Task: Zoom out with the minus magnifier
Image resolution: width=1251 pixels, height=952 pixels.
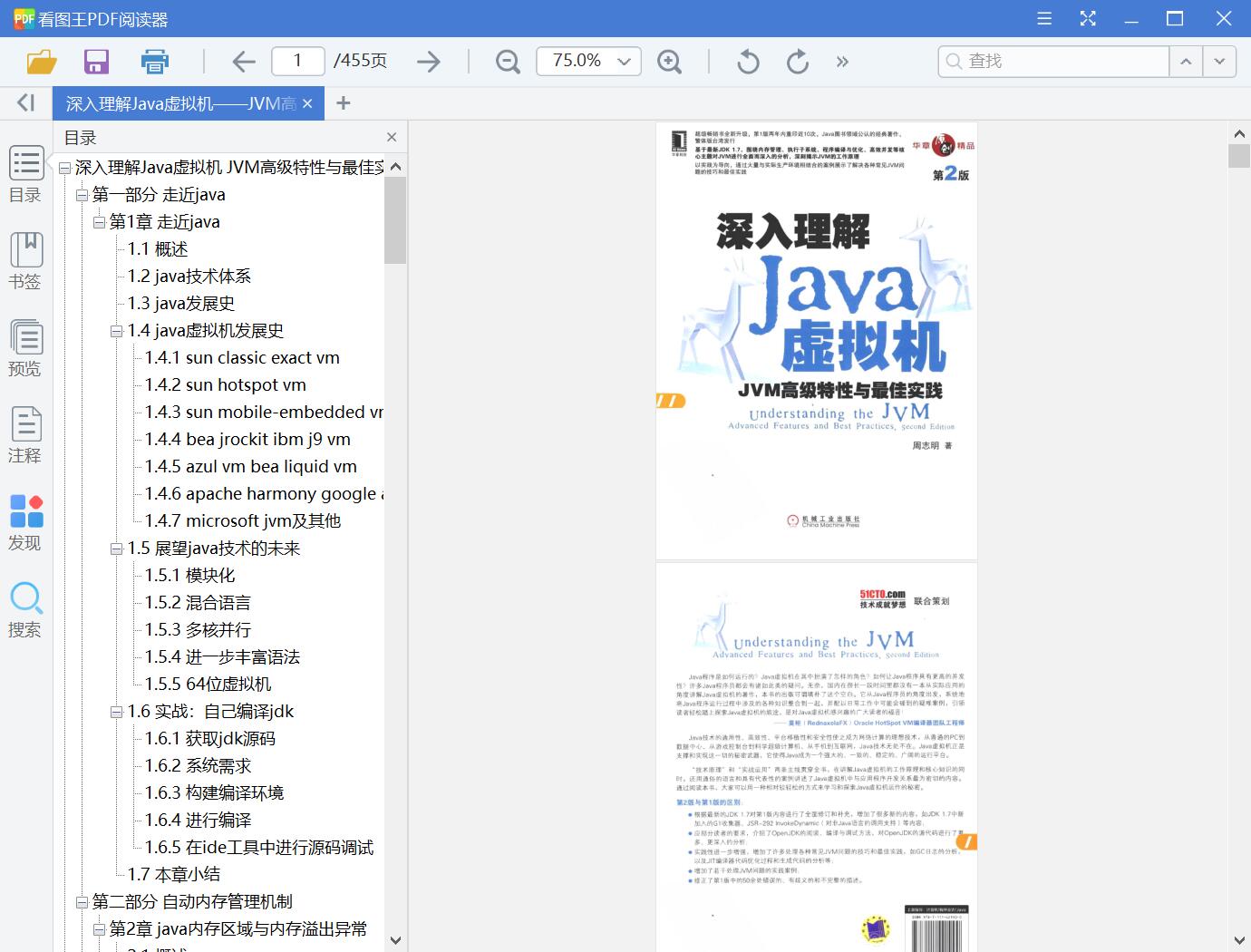Action: [508, 61]
